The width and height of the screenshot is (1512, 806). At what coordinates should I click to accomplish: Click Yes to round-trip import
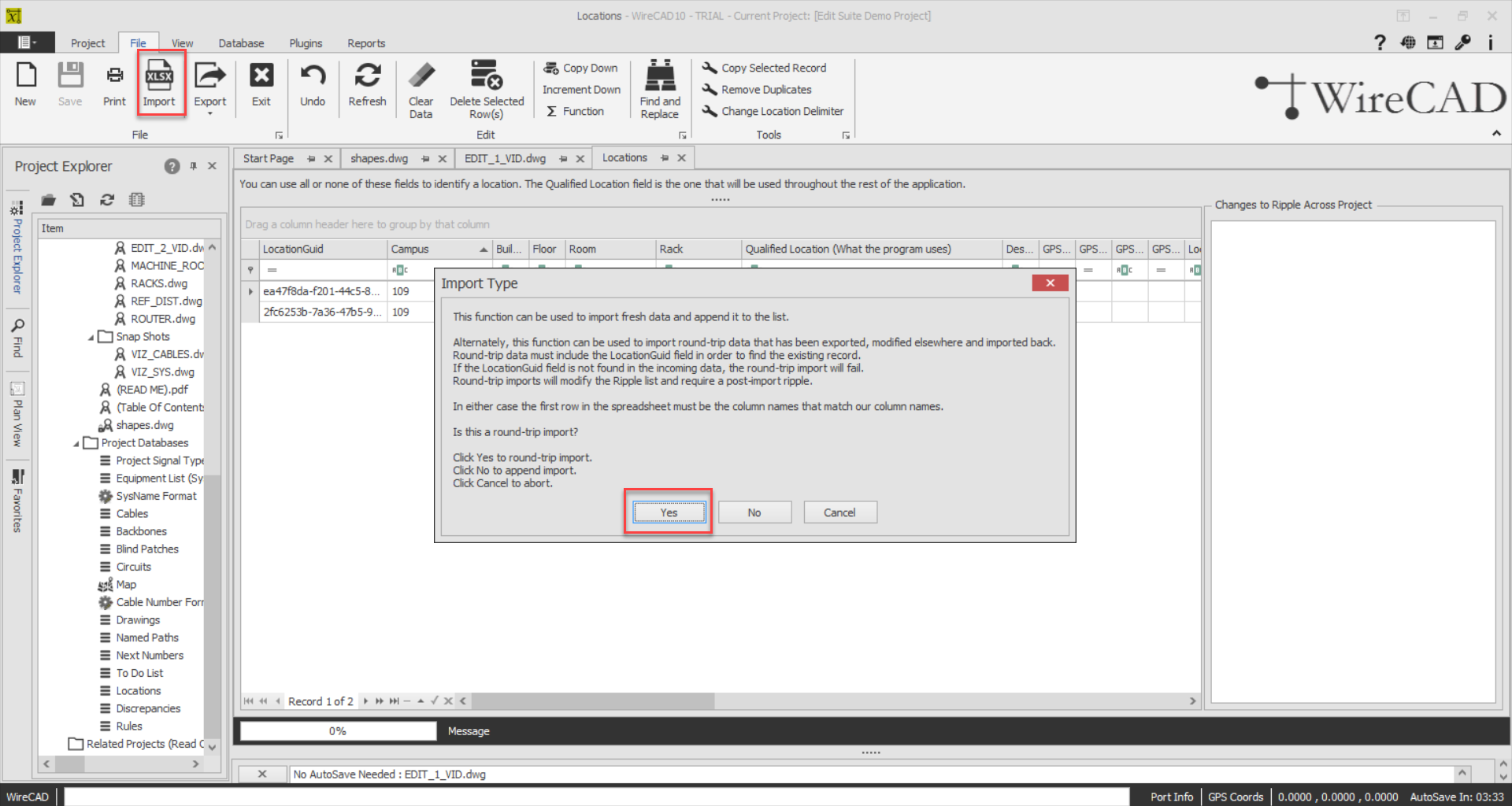pyautogui.click(x=669, y=512)
